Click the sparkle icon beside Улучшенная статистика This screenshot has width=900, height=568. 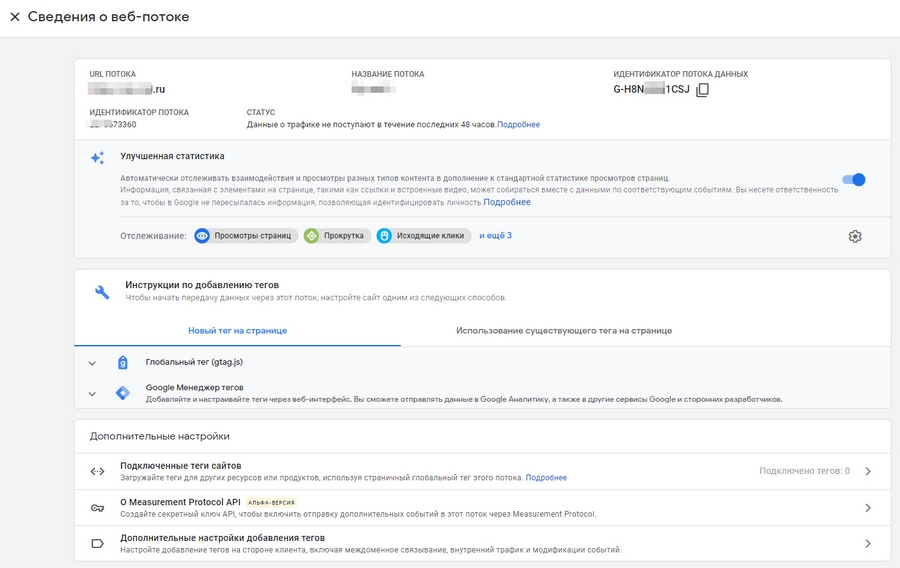[x=98, y=158]
